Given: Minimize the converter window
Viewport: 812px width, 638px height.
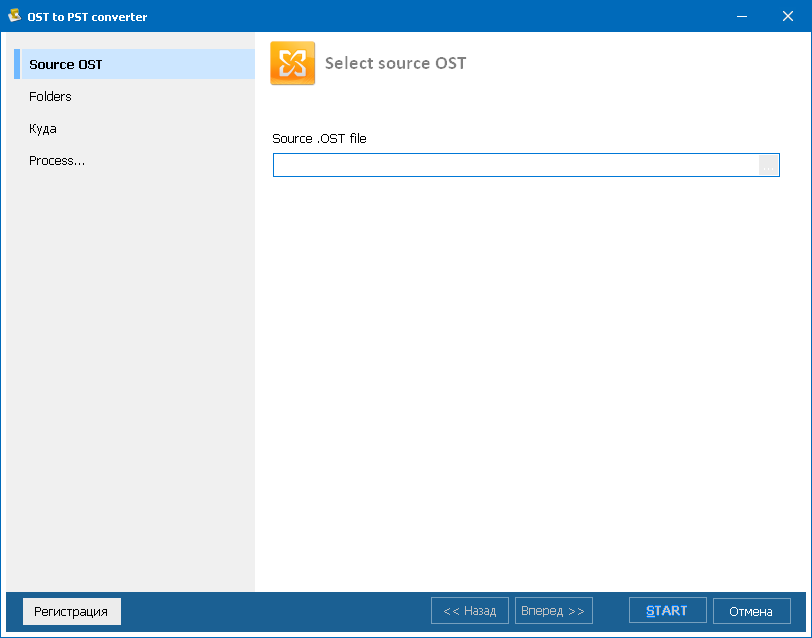Looking at the screenshot, I should click(x=741, y=16).
